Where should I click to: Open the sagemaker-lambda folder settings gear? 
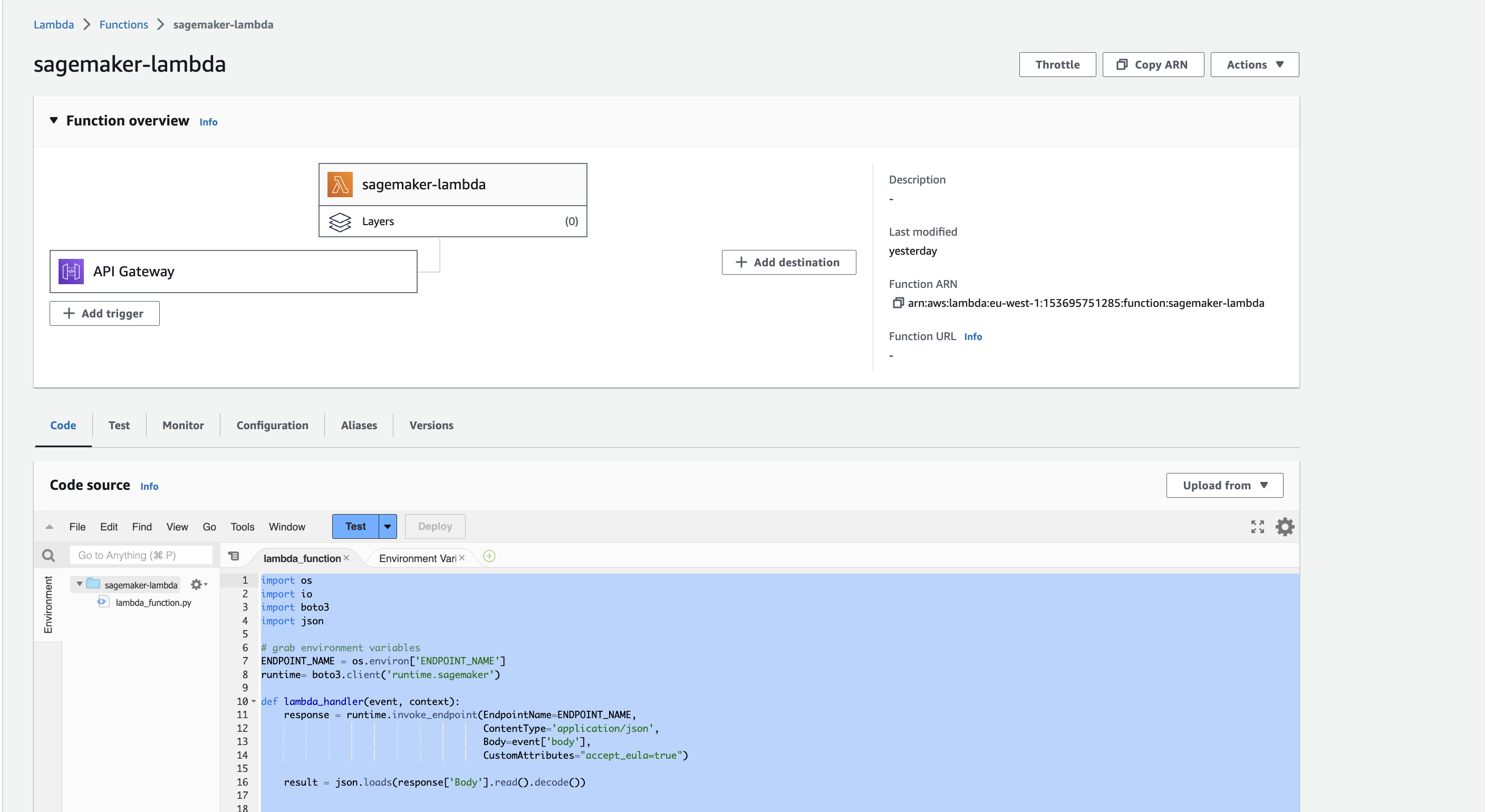[198, 584]
